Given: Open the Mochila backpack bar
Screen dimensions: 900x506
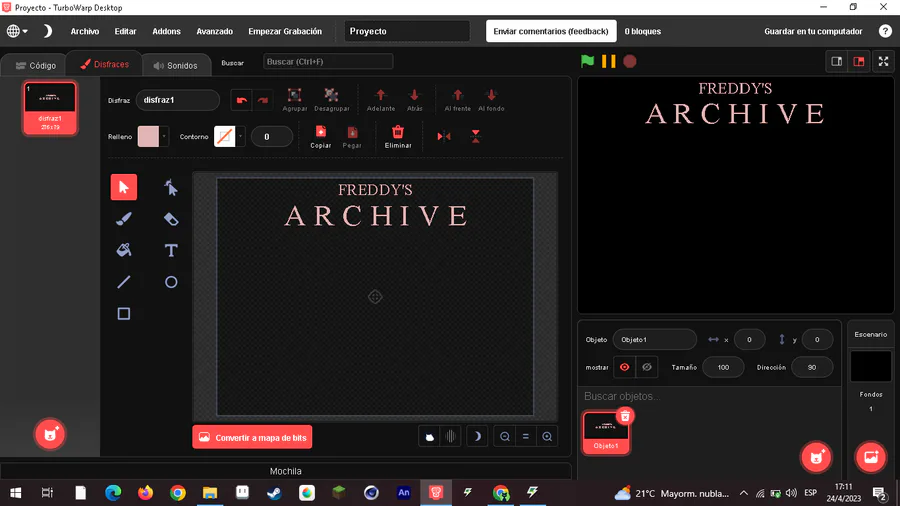Looking at the screenshot, I should [285, 471].
